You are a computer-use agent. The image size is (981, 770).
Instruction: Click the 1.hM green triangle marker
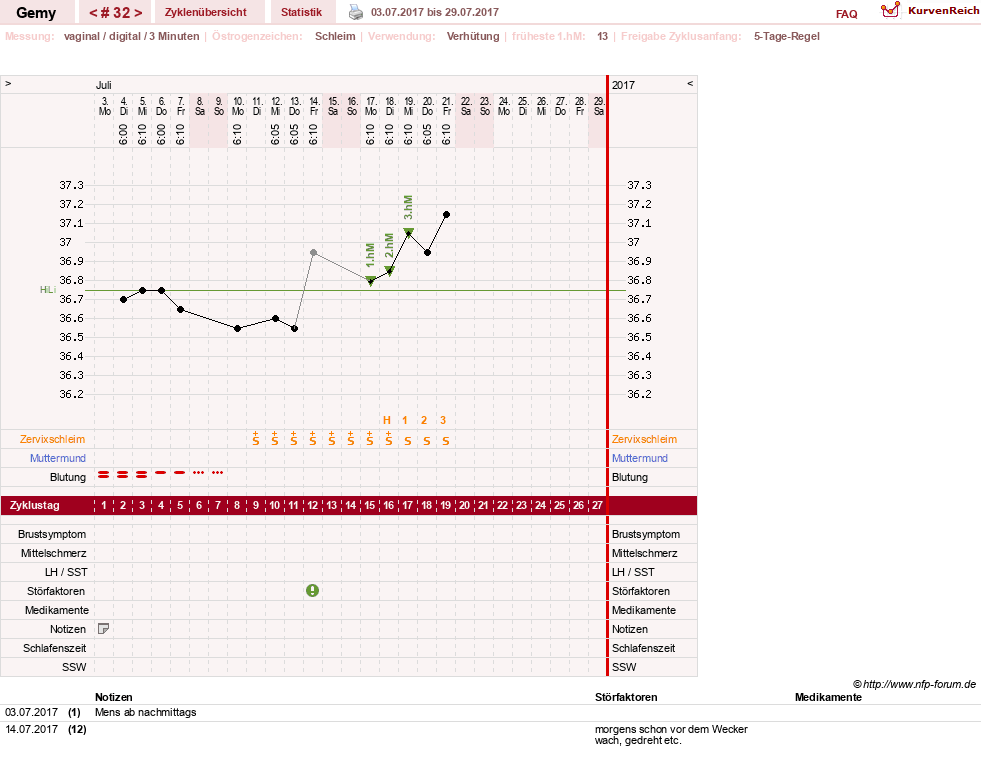(x=370, y=281)
